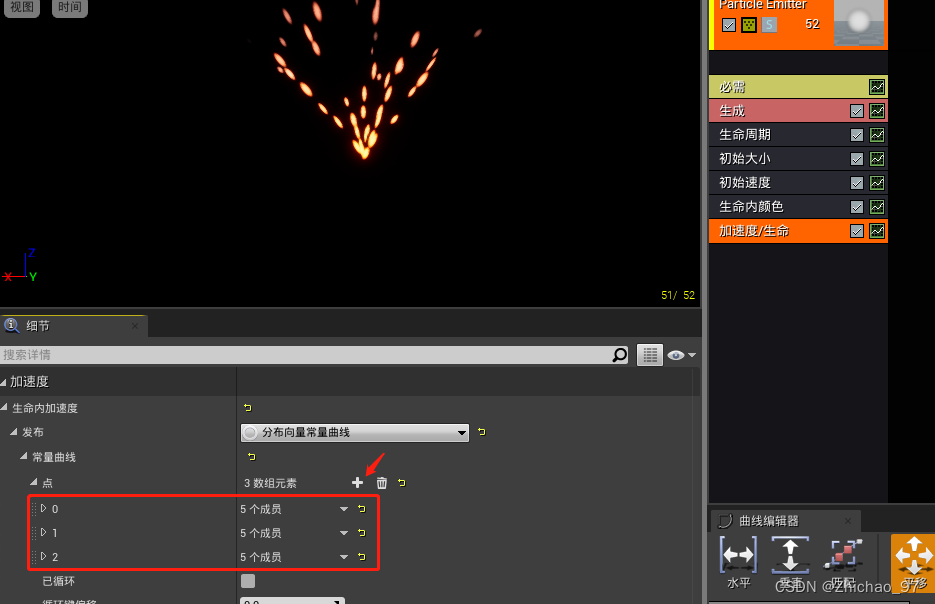Open the options arrow for element 0

[344, 509]
